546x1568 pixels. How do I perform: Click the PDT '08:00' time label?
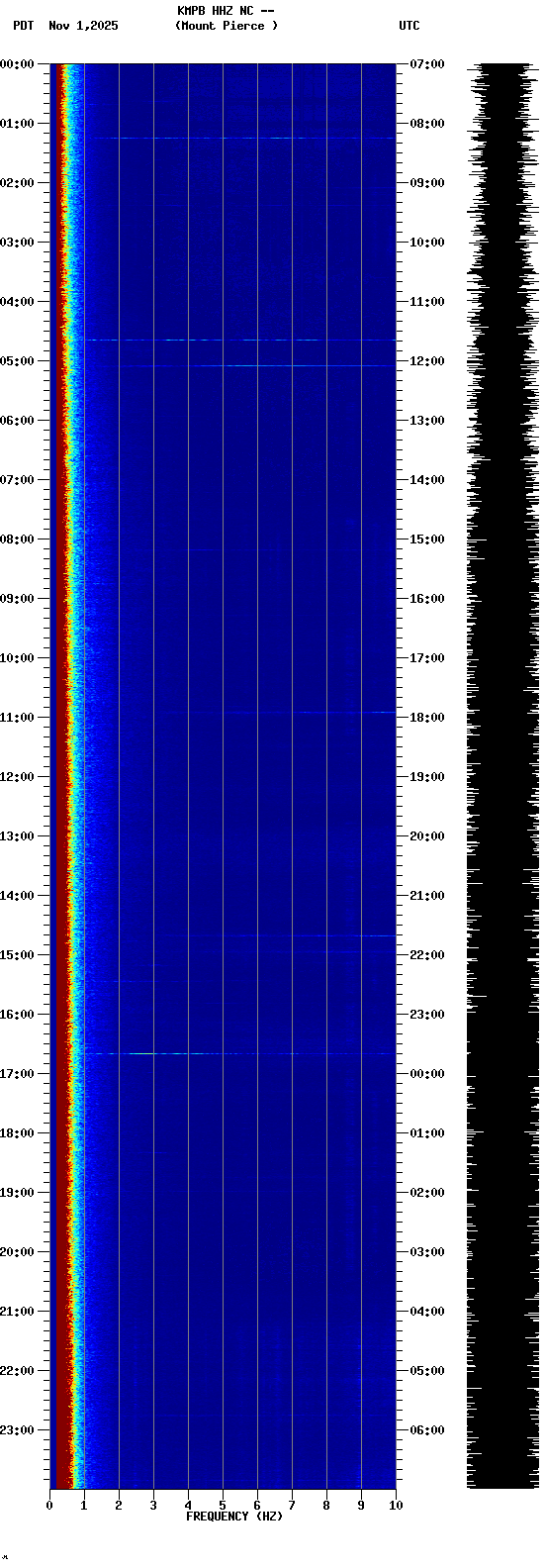tap(17, 539)
